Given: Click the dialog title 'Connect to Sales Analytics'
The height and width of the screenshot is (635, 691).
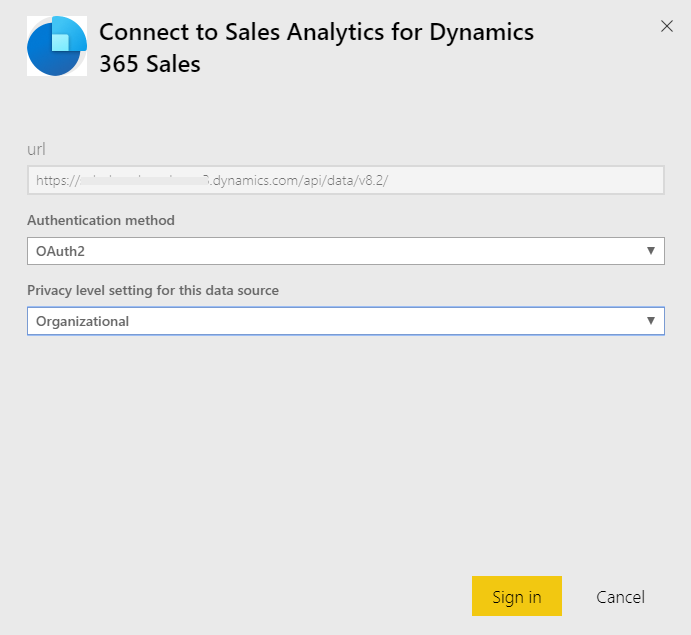Looking at the screenshot, I should [316, 48].
